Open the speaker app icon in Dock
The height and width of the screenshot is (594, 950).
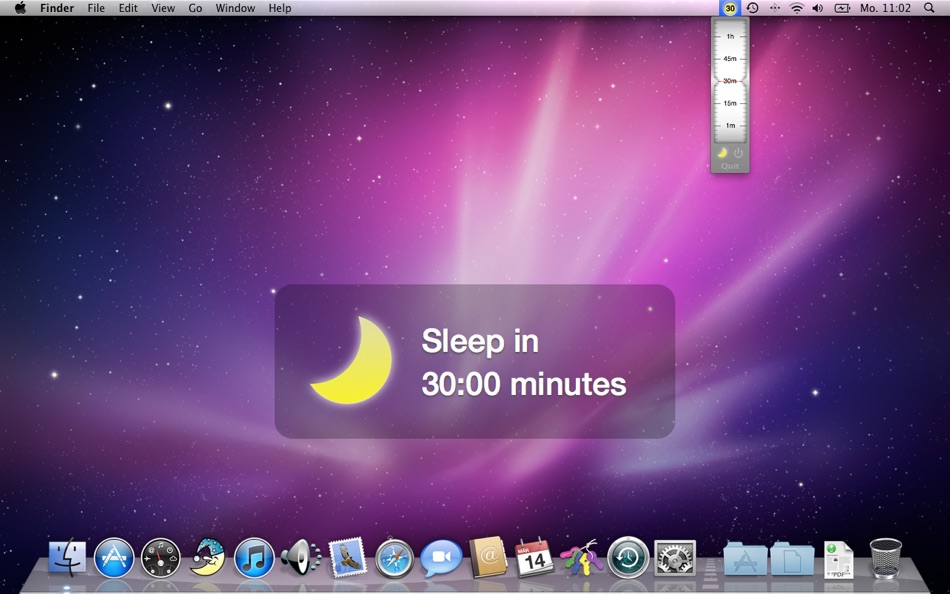coord(301,558)
